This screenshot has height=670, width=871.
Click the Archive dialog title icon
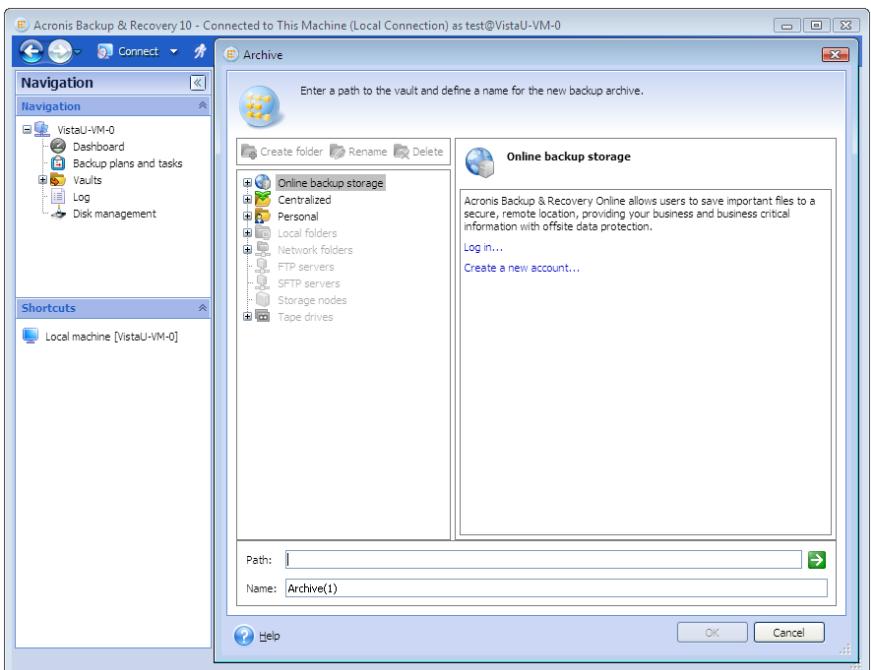pyautogui.click(x=231, y=54)
